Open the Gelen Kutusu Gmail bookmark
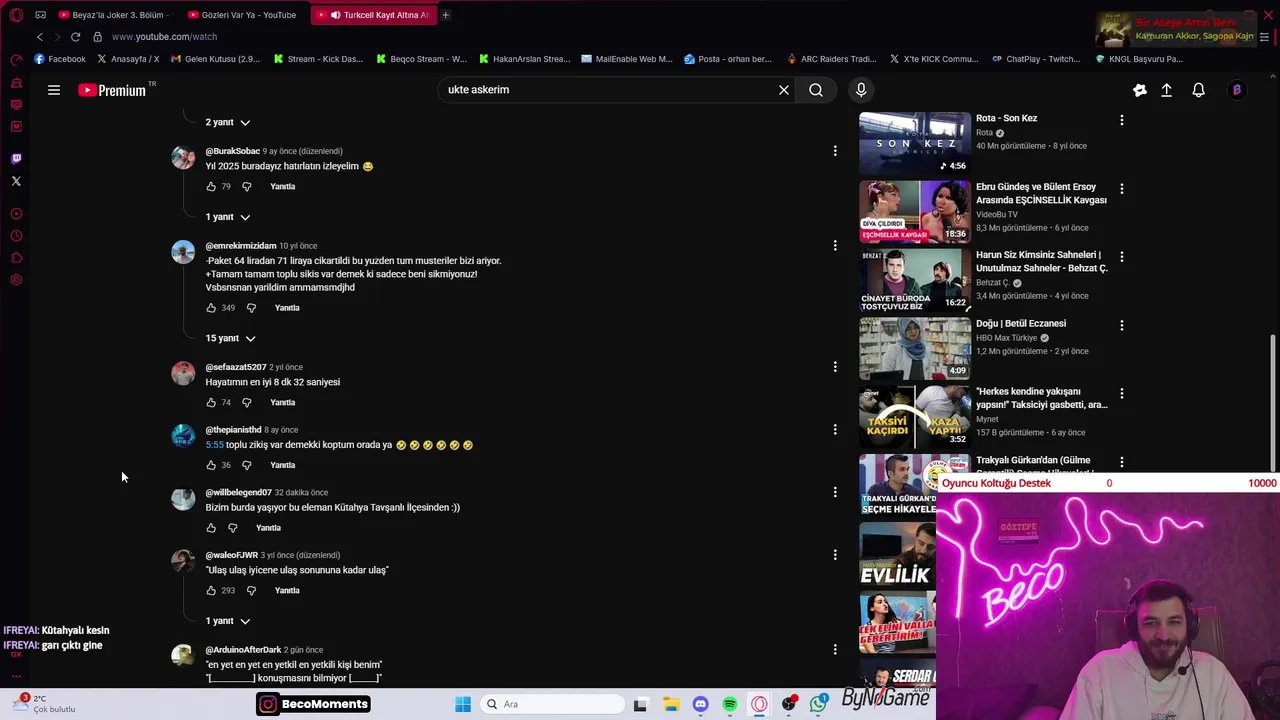1280x720 pixels. [215, 59]
